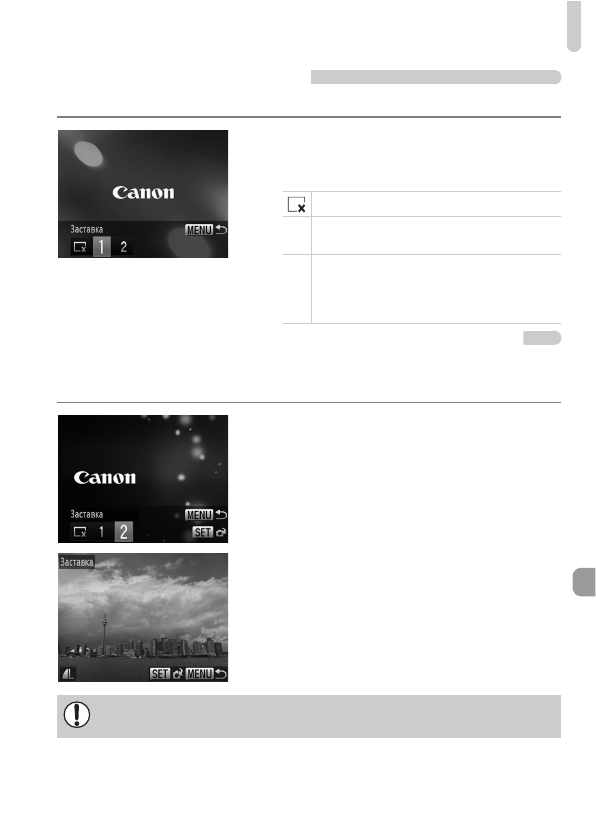The width and height of the screenshot is (596, 840).
Task: Select unhighlighted option 1 beside highlighted option 2
Action: (x=102, y=532)
